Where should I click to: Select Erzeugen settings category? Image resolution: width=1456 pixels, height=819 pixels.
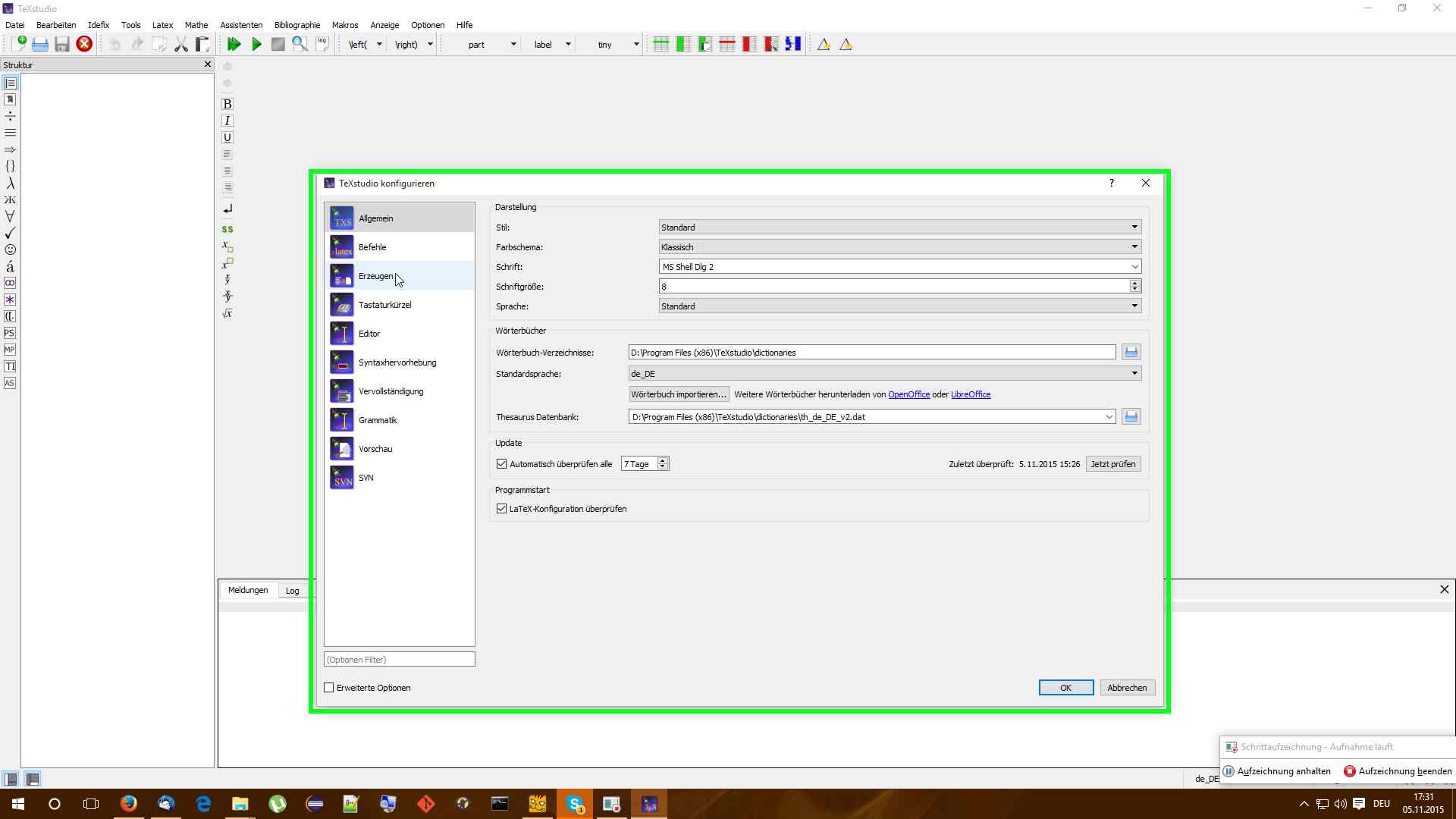click(x=400, y=276)
